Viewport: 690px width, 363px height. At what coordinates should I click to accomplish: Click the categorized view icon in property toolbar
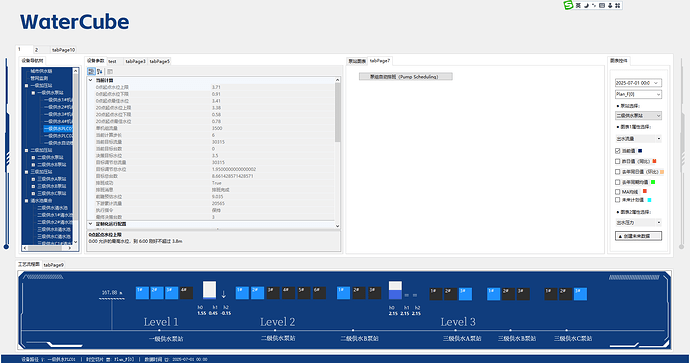click(92, 71)
